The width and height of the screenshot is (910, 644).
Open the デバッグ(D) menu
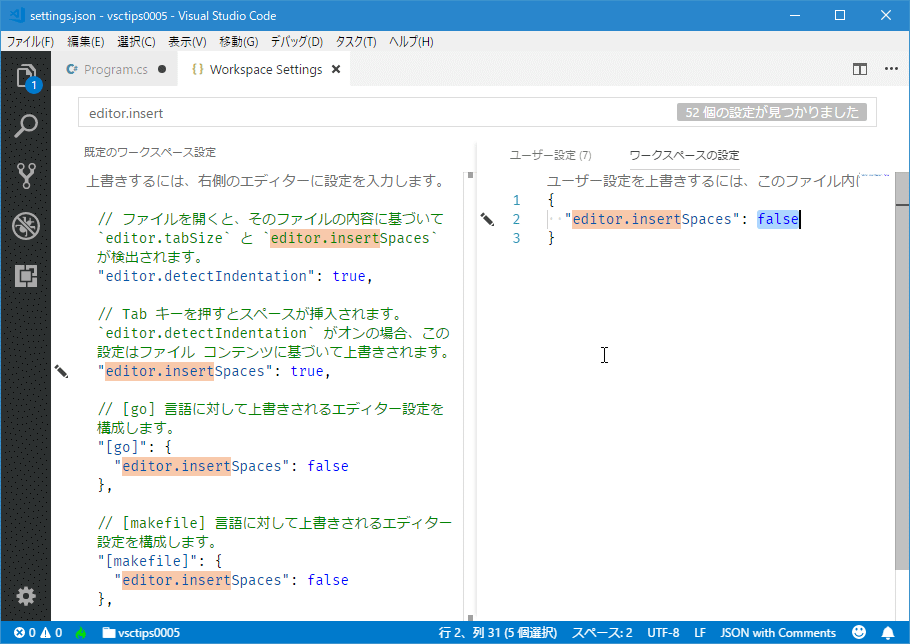click(x=296, y=42)
